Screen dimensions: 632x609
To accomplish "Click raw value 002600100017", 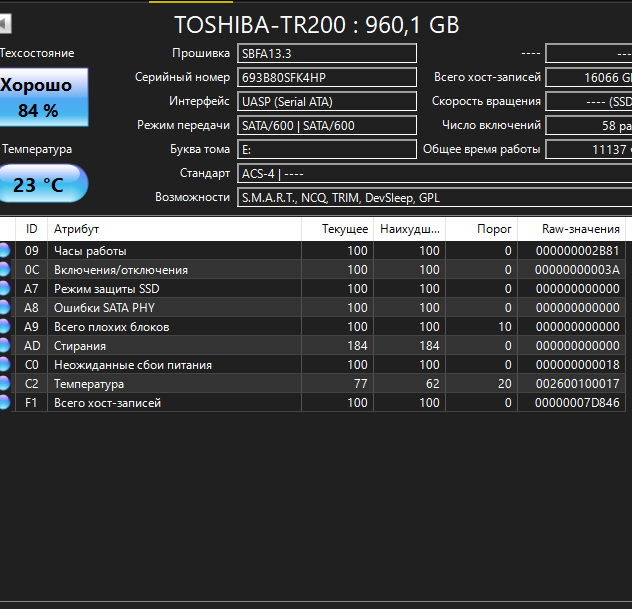I will pos(577,383).
